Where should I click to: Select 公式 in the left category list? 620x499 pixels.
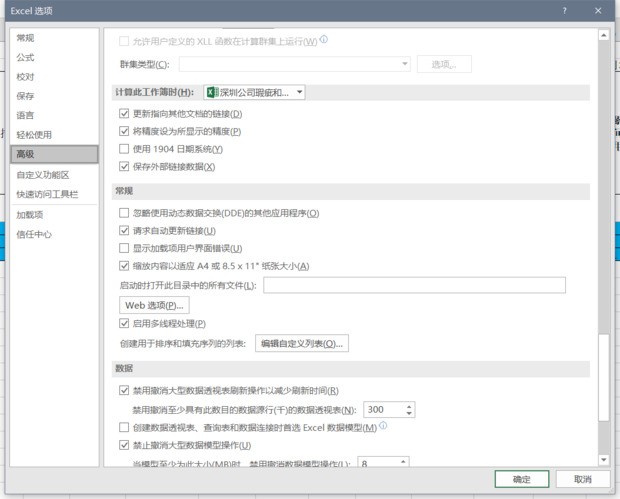click(x=25, y=57)
